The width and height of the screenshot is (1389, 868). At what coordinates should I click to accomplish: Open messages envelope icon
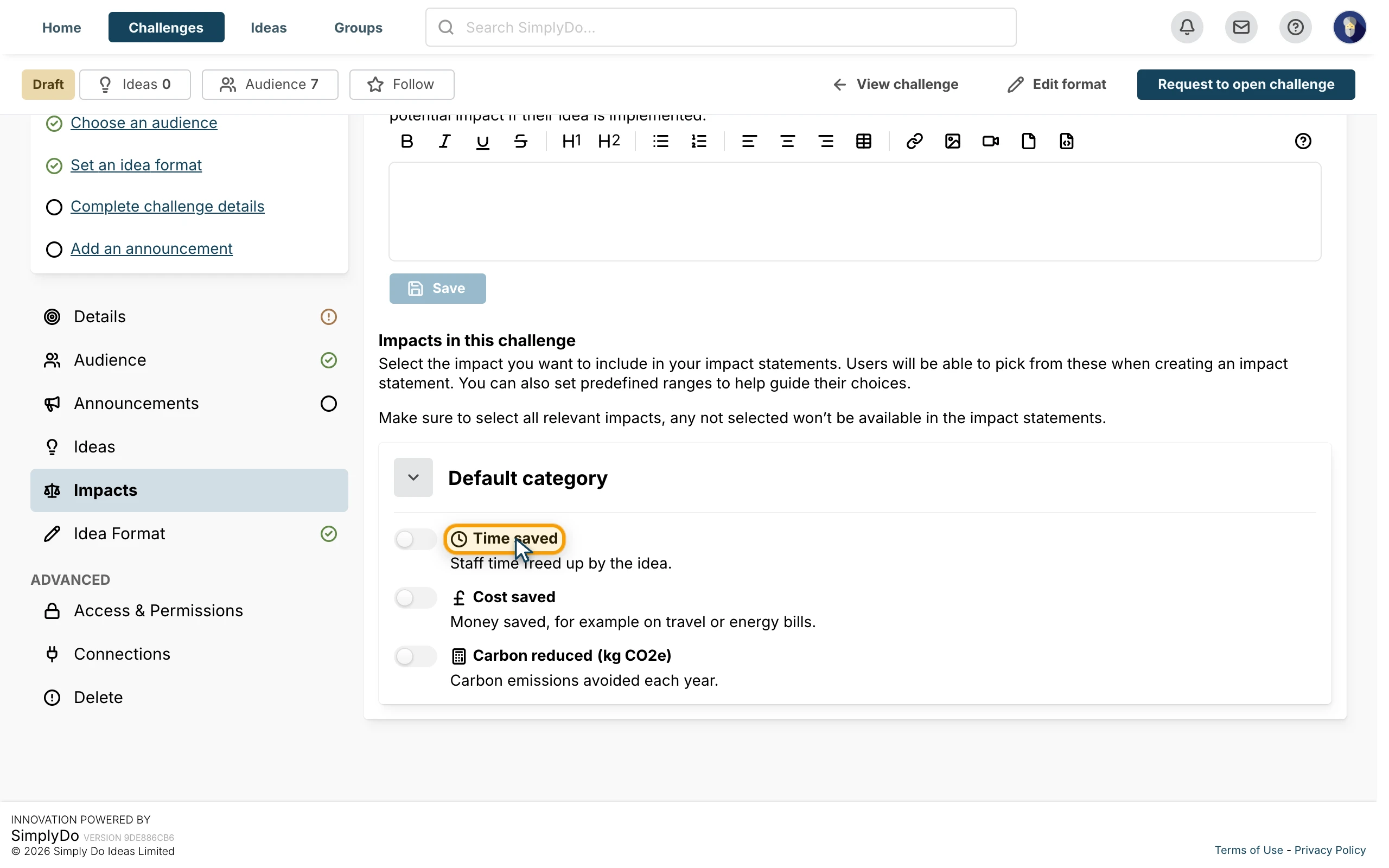(x=1241, y=27)
